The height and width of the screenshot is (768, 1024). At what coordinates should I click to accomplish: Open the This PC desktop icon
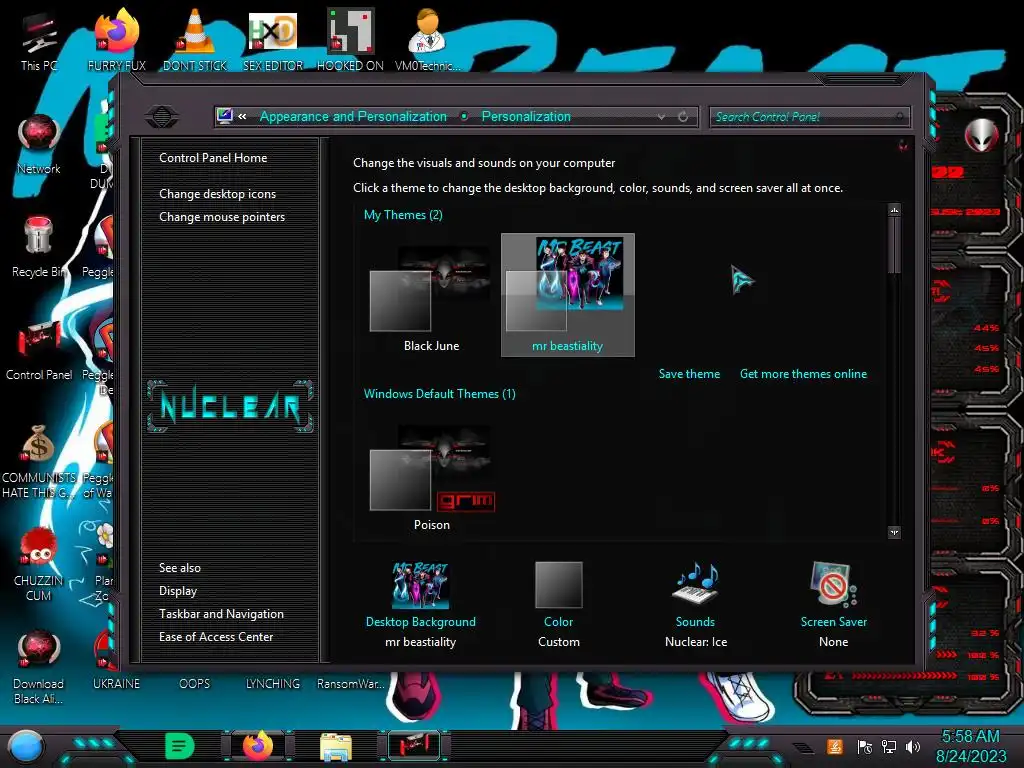(x=39, y=40)
